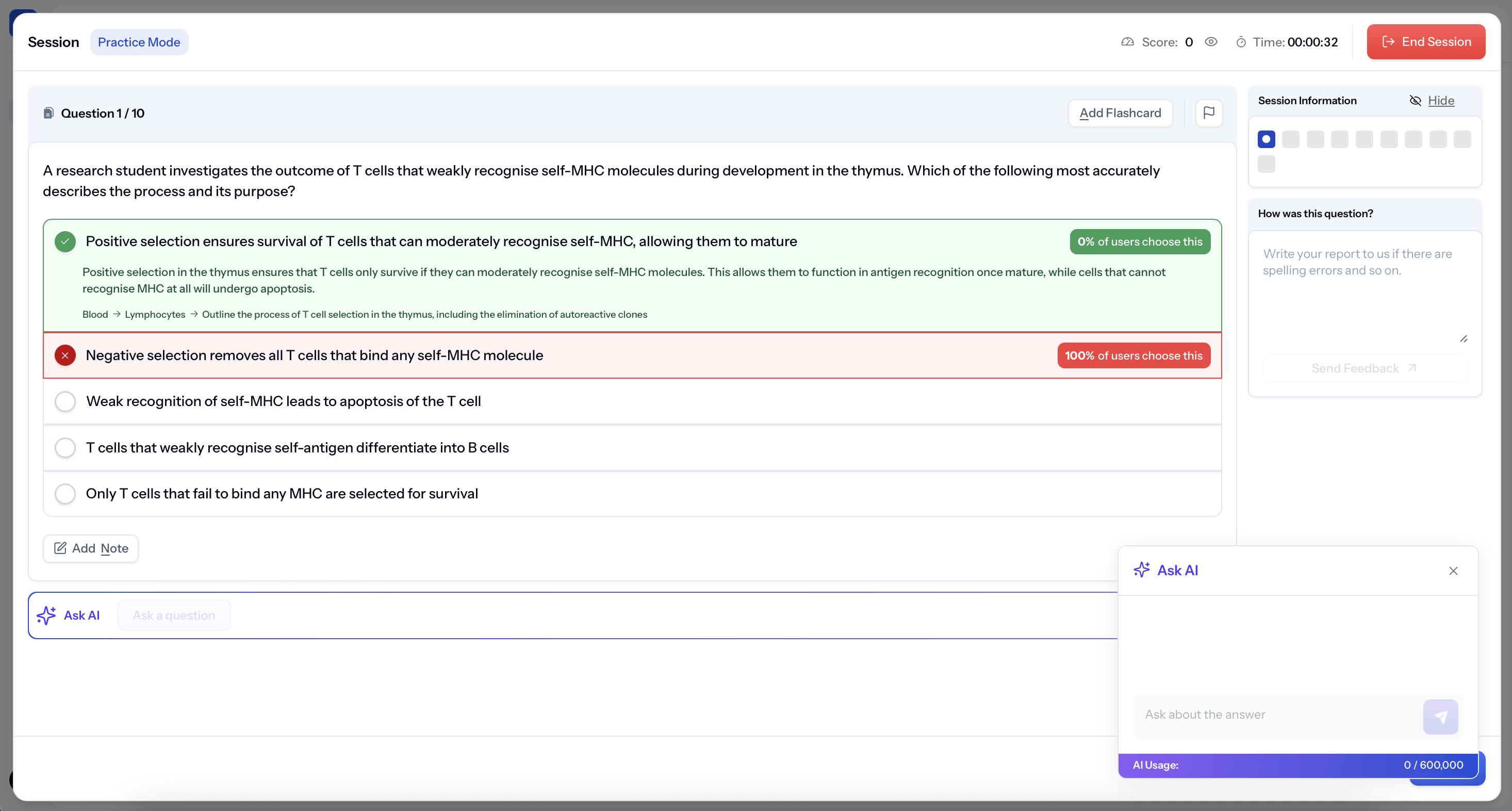Close the Ask AI popup panel

point(1453,571)
